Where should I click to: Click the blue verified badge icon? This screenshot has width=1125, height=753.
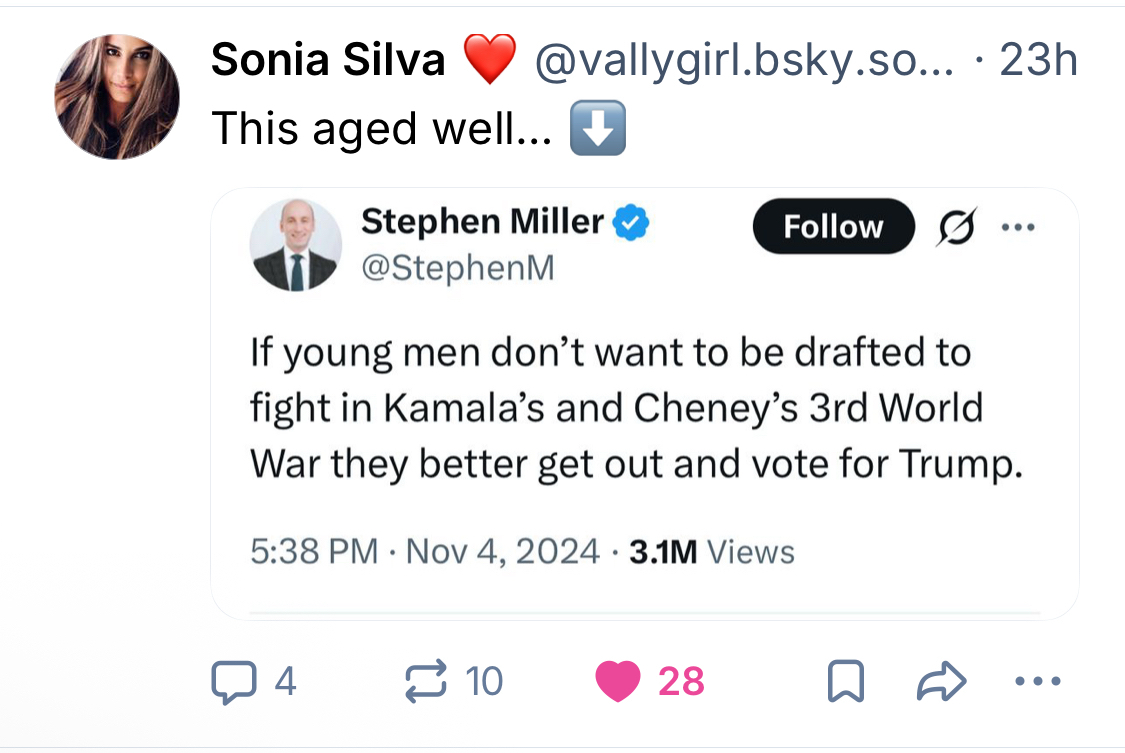(x=631, y=222)
